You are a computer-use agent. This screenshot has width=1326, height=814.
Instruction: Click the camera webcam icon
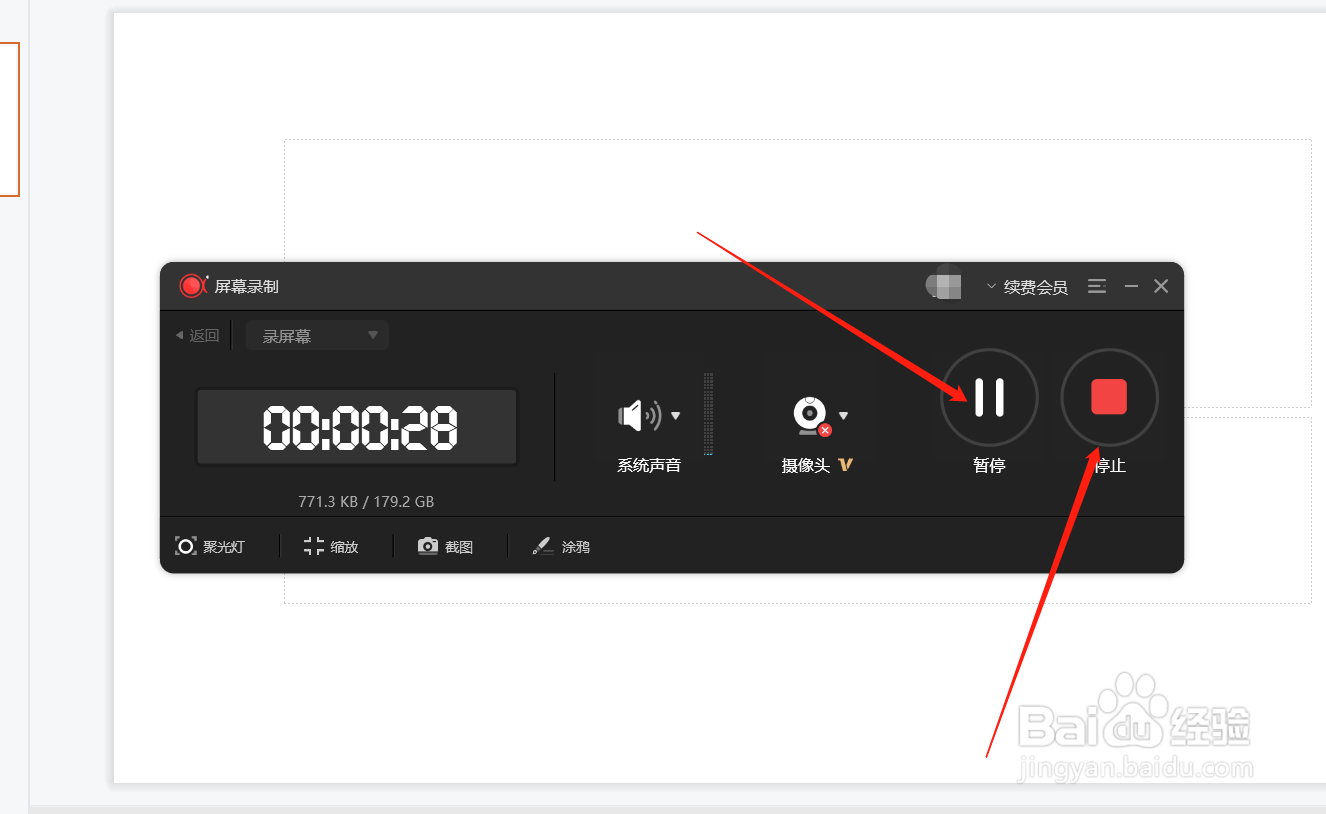[811, 416]
